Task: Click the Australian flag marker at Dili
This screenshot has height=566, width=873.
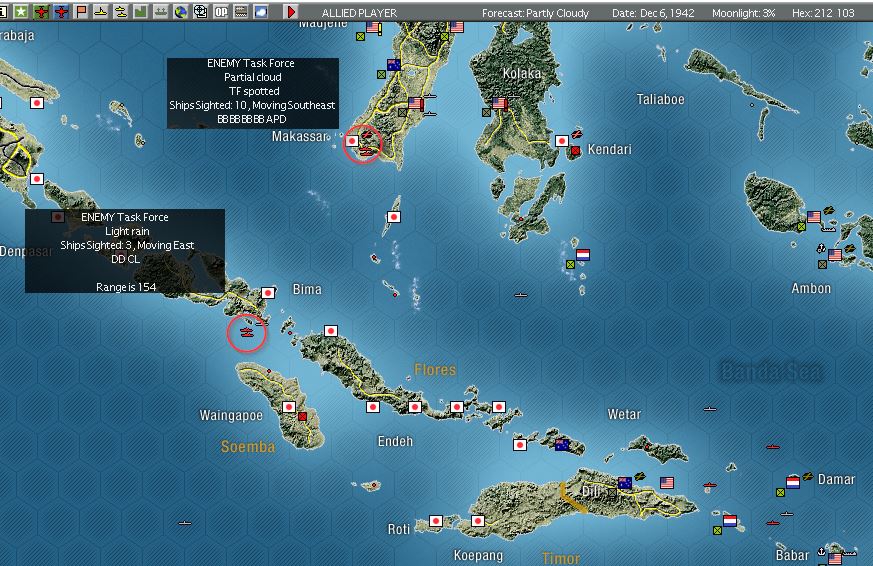Action: pyautogui.click(x=625, y=483)
